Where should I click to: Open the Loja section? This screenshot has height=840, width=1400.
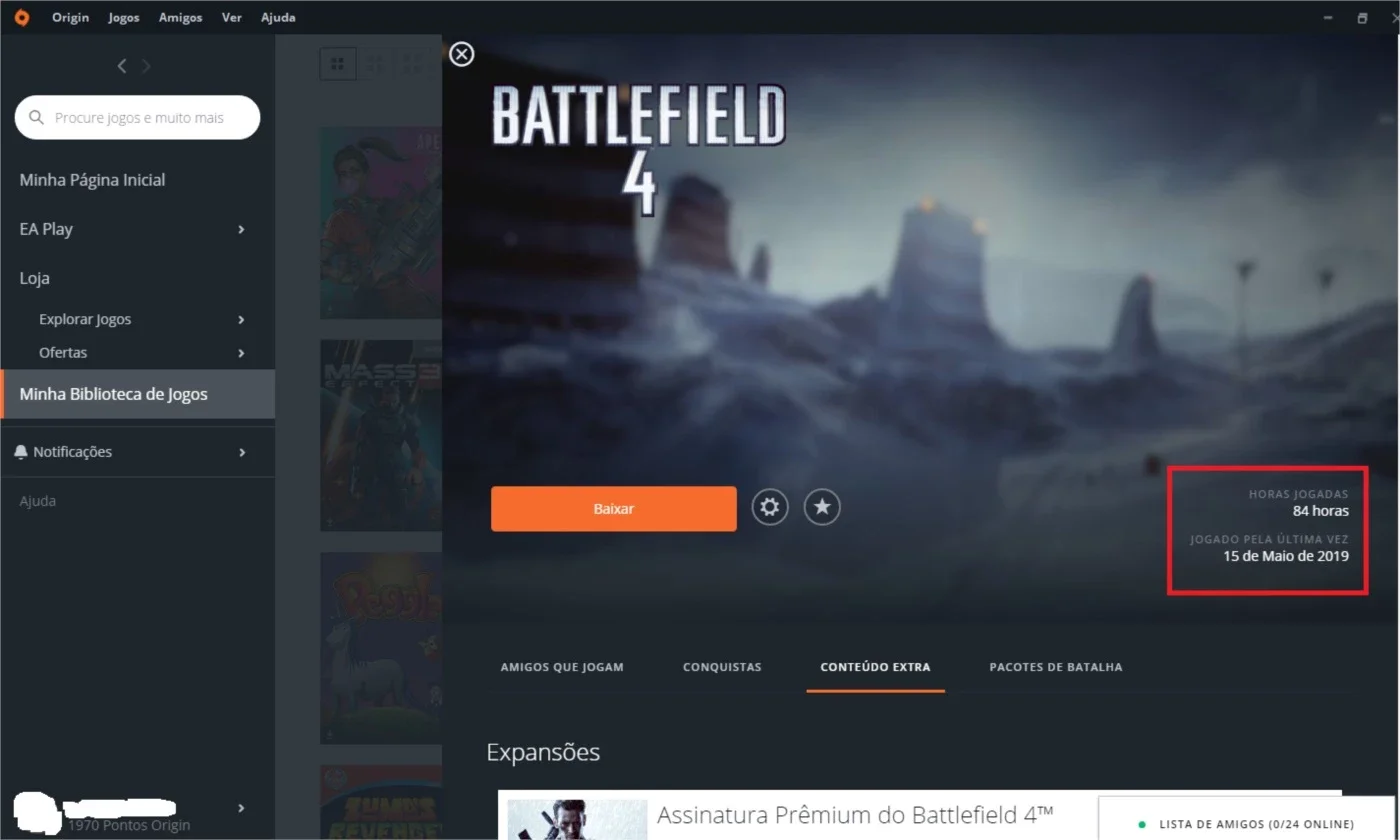coord(35,278)
